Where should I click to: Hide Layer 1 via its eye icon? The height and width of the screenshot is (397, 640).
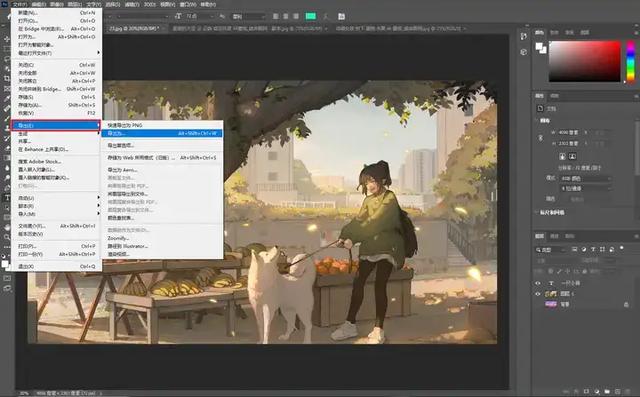click(x=538, y=294)
